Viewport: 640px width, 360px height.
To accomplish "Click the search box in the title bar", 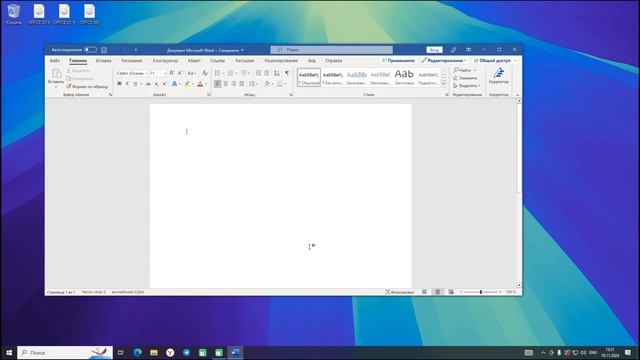I will (331, 50).
